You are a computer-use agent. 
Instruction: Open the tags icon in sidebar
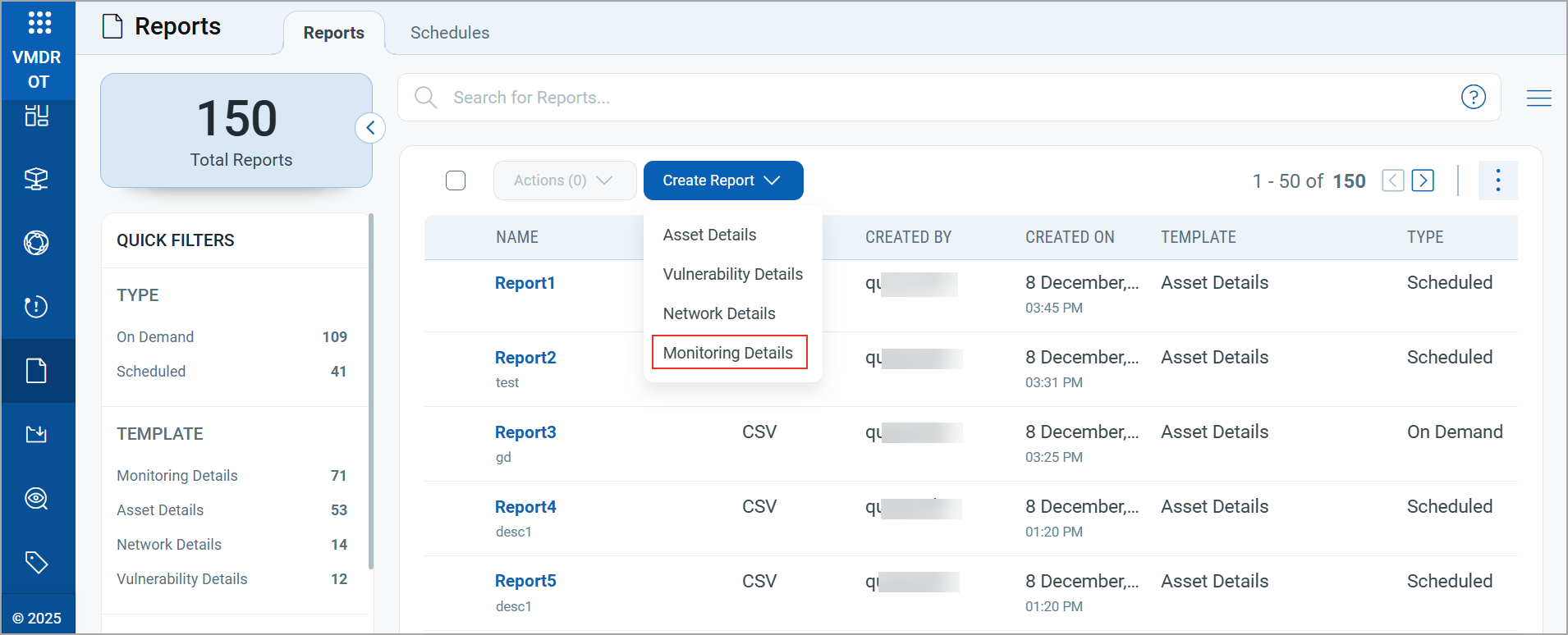[x=37, y=563]
